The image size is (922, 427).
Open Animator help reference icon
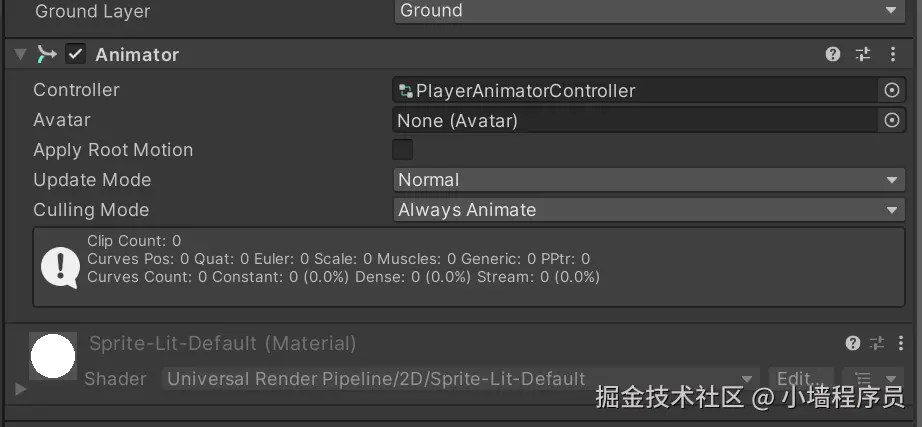(833, 54)
